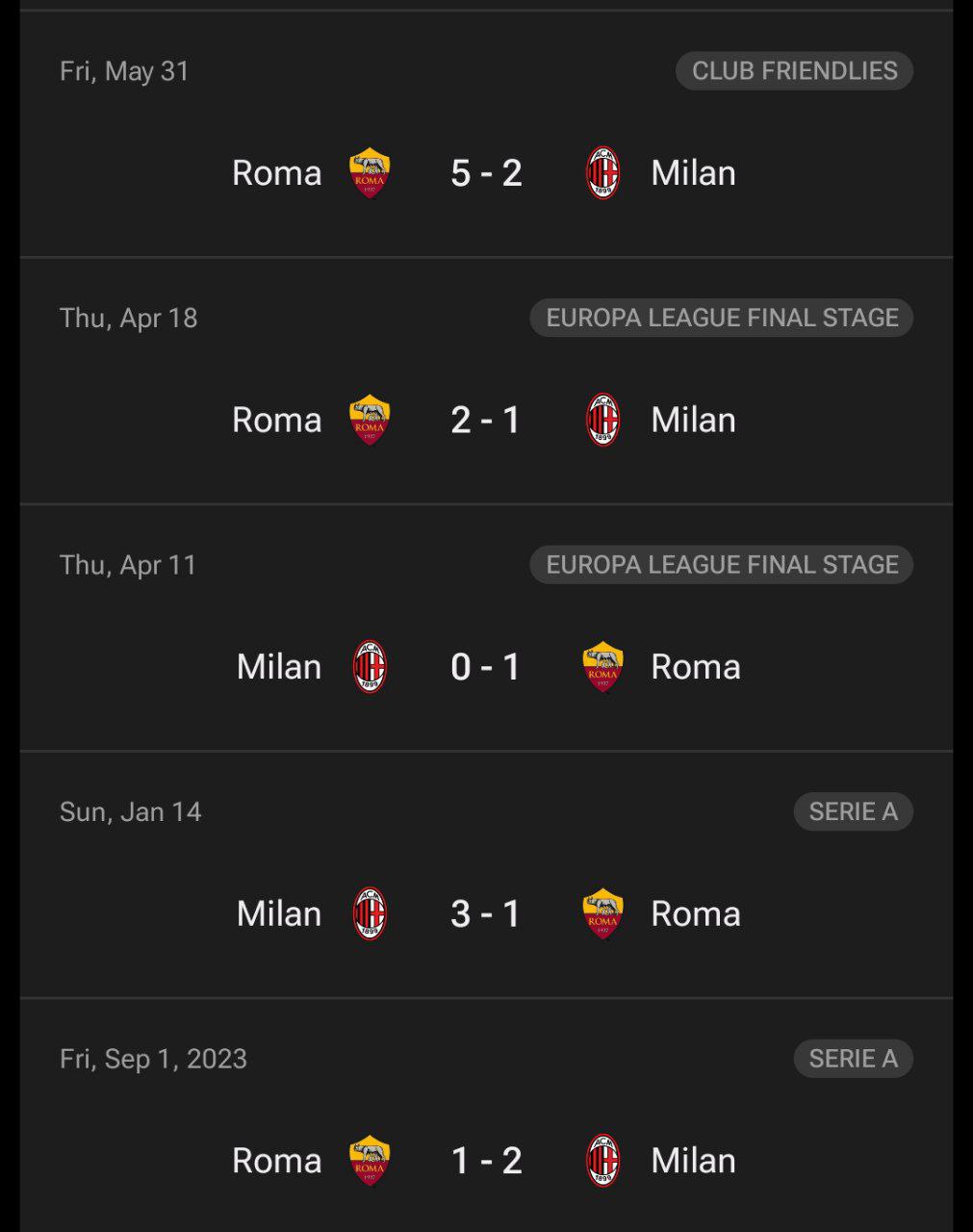This screenshot has height=1232, width=973.
Task: Select Roma crest in Apr 11 match
Action: [x=603, y=667]
